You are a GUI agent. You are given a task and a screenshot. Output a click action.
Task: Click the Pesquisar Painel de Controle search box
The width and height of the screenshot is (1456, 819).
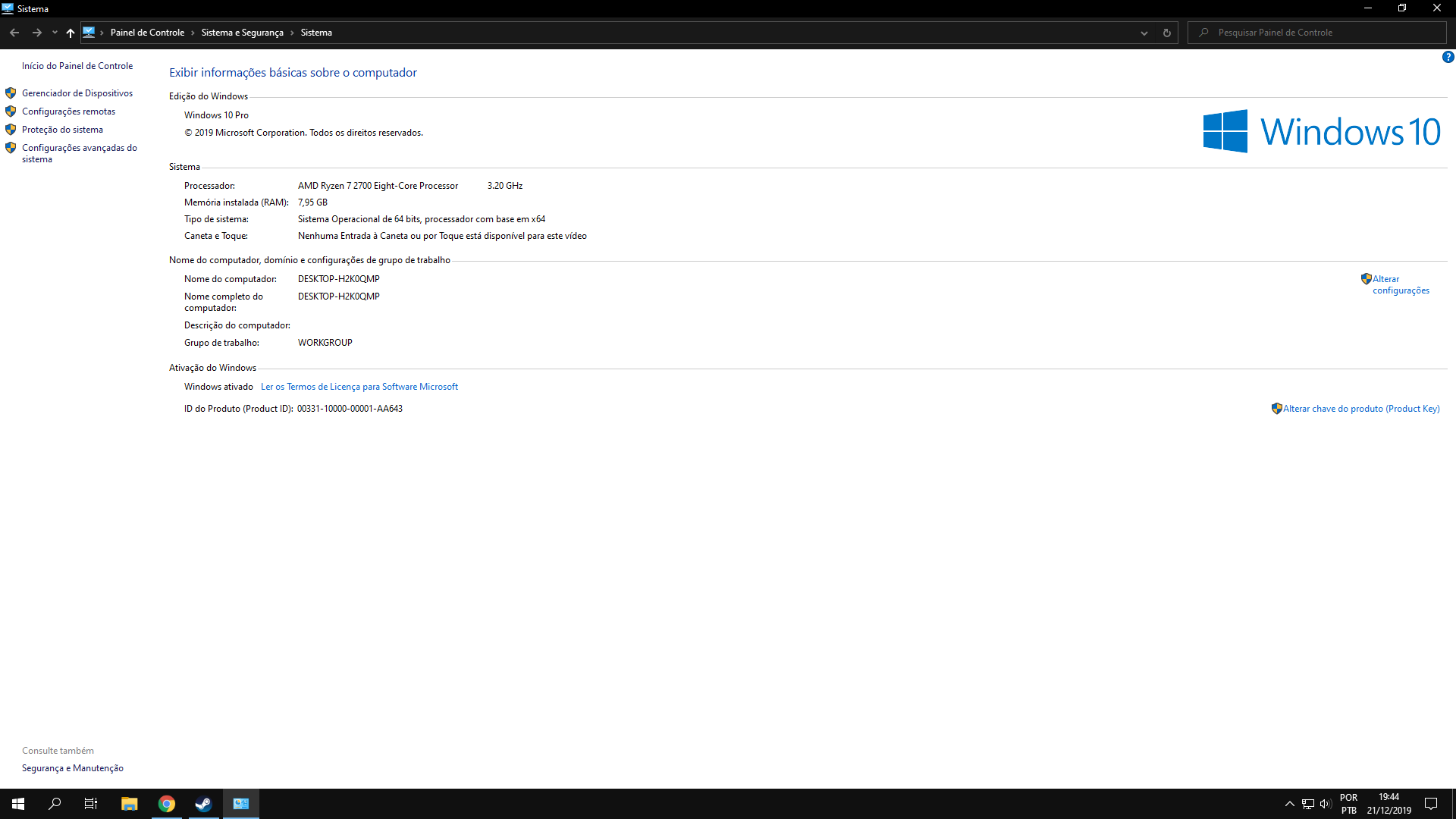(x=1317, y=33)
